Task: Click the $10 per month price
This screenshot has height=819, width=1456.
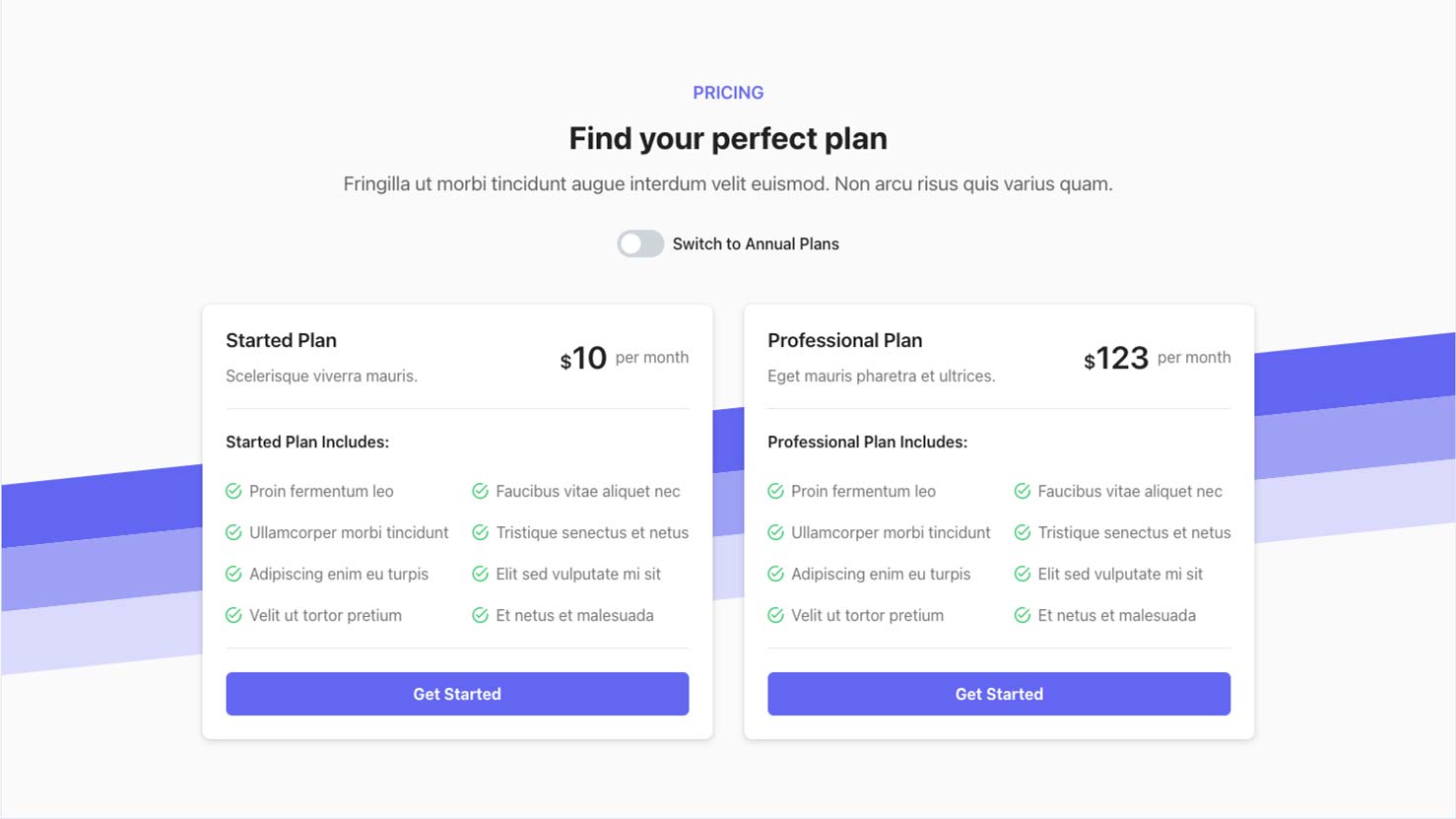Action: (624, 358)
